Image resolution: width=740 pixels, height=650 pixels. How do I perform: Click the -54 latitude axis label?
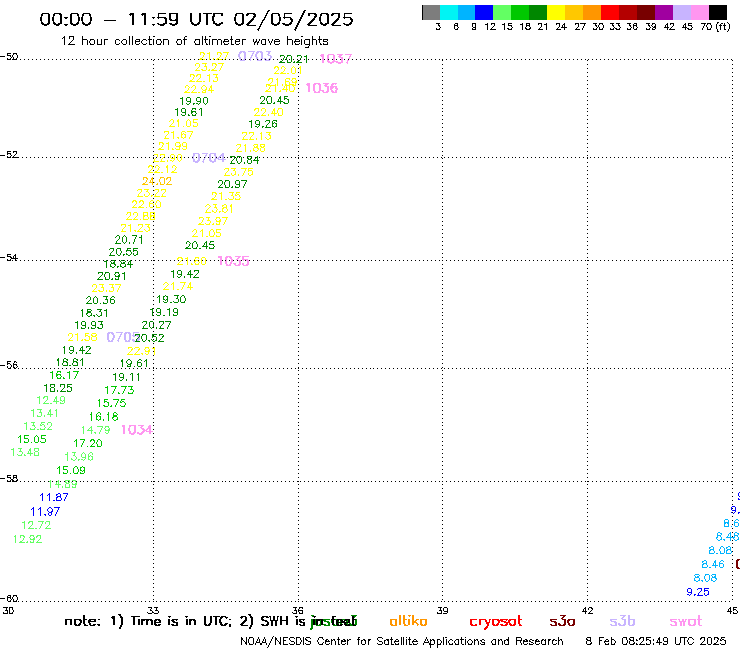click(x=9, y=258)
